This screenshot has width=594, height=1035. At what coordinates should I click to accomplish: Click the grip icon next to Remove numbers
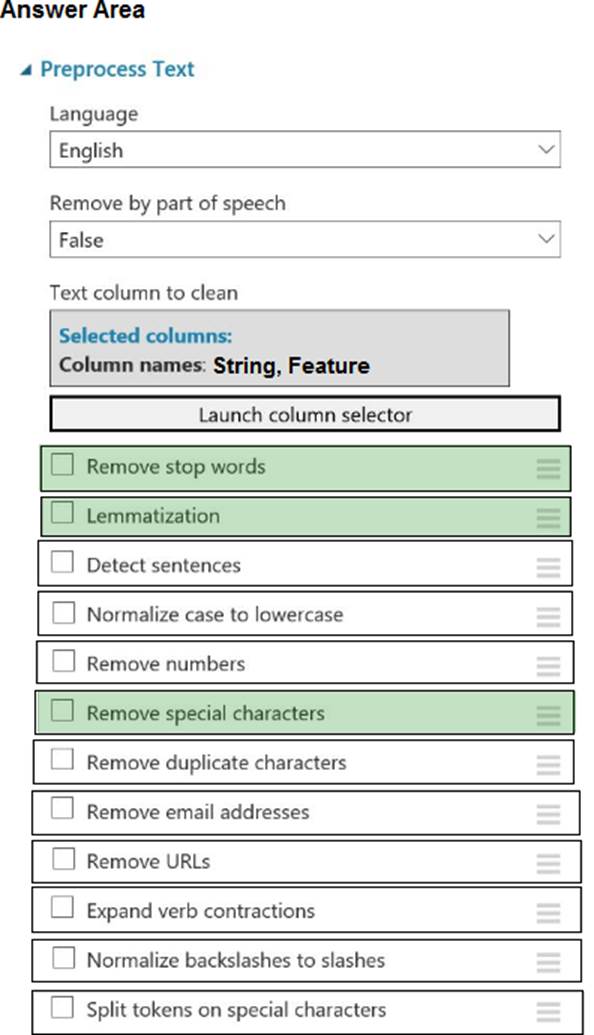[x=548, y=666]
